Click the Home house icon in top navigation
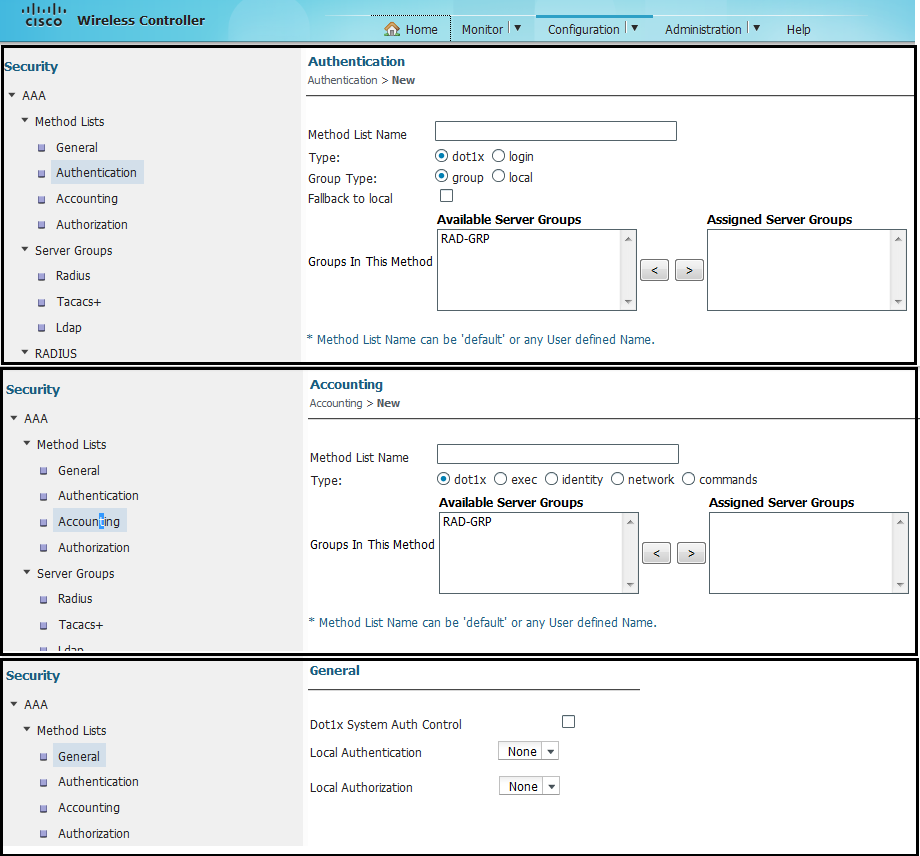Screen dimensions: 920x856 pos(392,29)
